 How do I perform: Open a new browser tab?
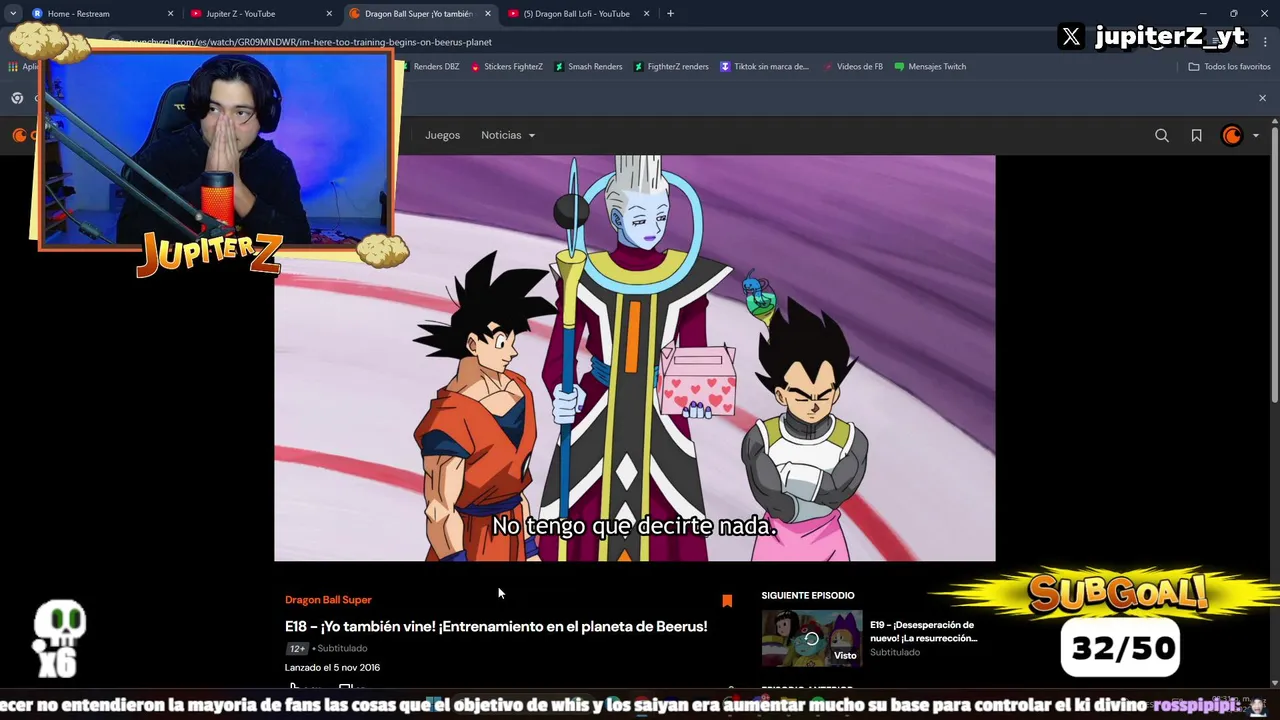click(x=670, y=14)
